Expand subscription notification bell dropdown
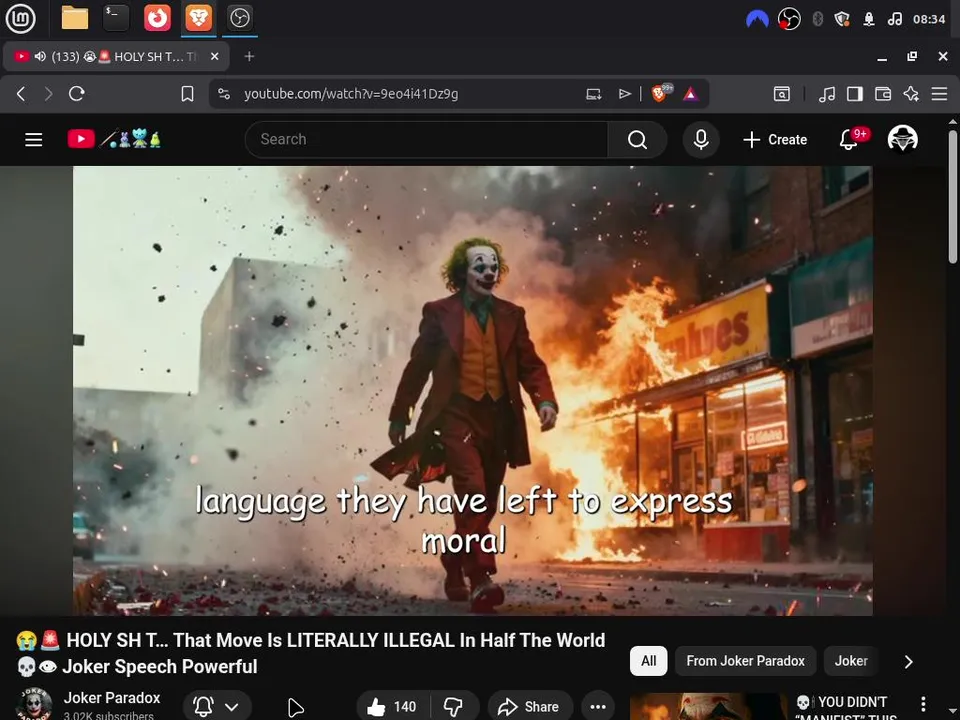Screen dimensions: 960x720 click(217, 707)
